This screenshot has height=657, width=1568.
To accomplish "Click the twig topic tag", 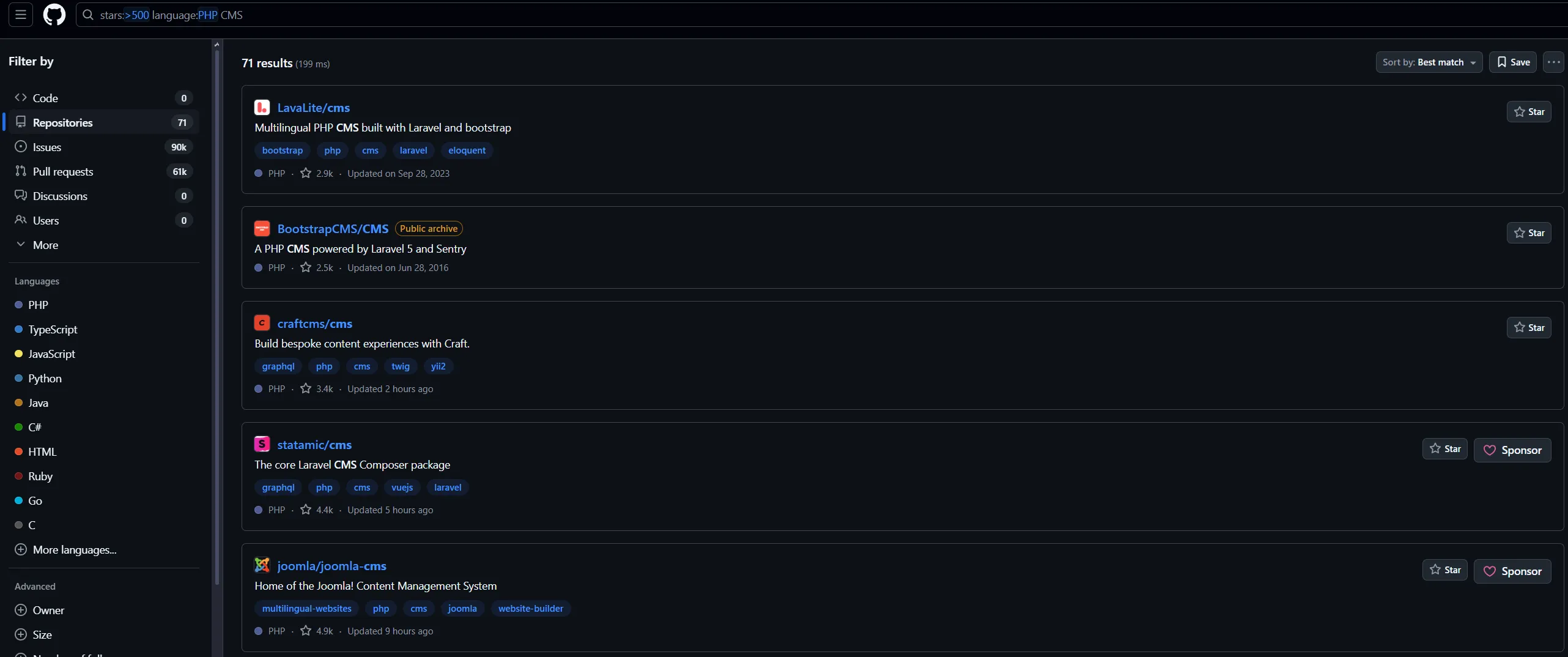I will (x=401, y=366).
